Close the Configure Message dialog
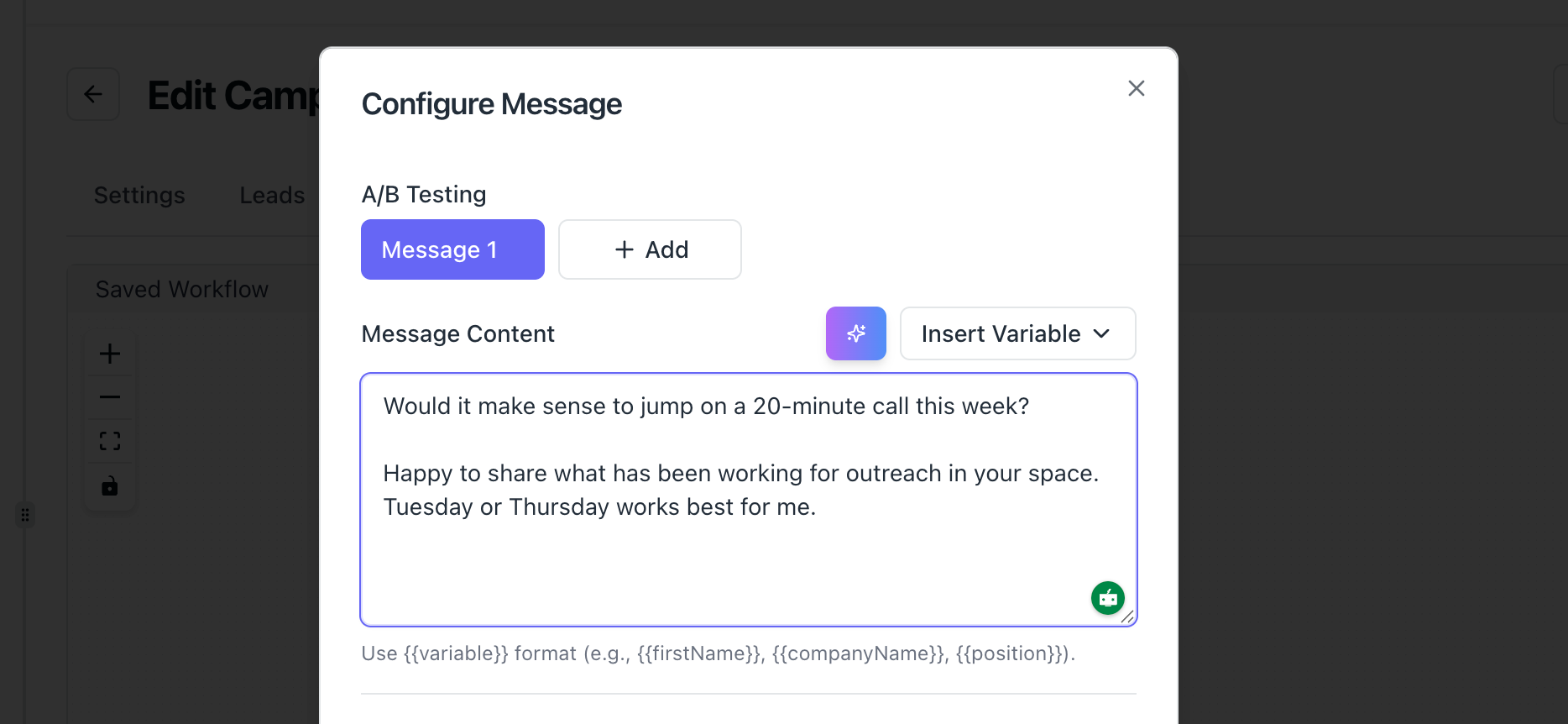1568x724 pixels. [x=1136, y=88]
